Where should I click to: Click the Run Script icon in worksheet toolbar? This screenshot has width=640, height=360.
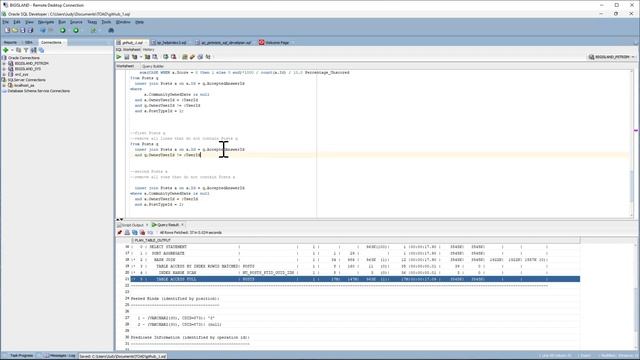click(x=127, y=57)
